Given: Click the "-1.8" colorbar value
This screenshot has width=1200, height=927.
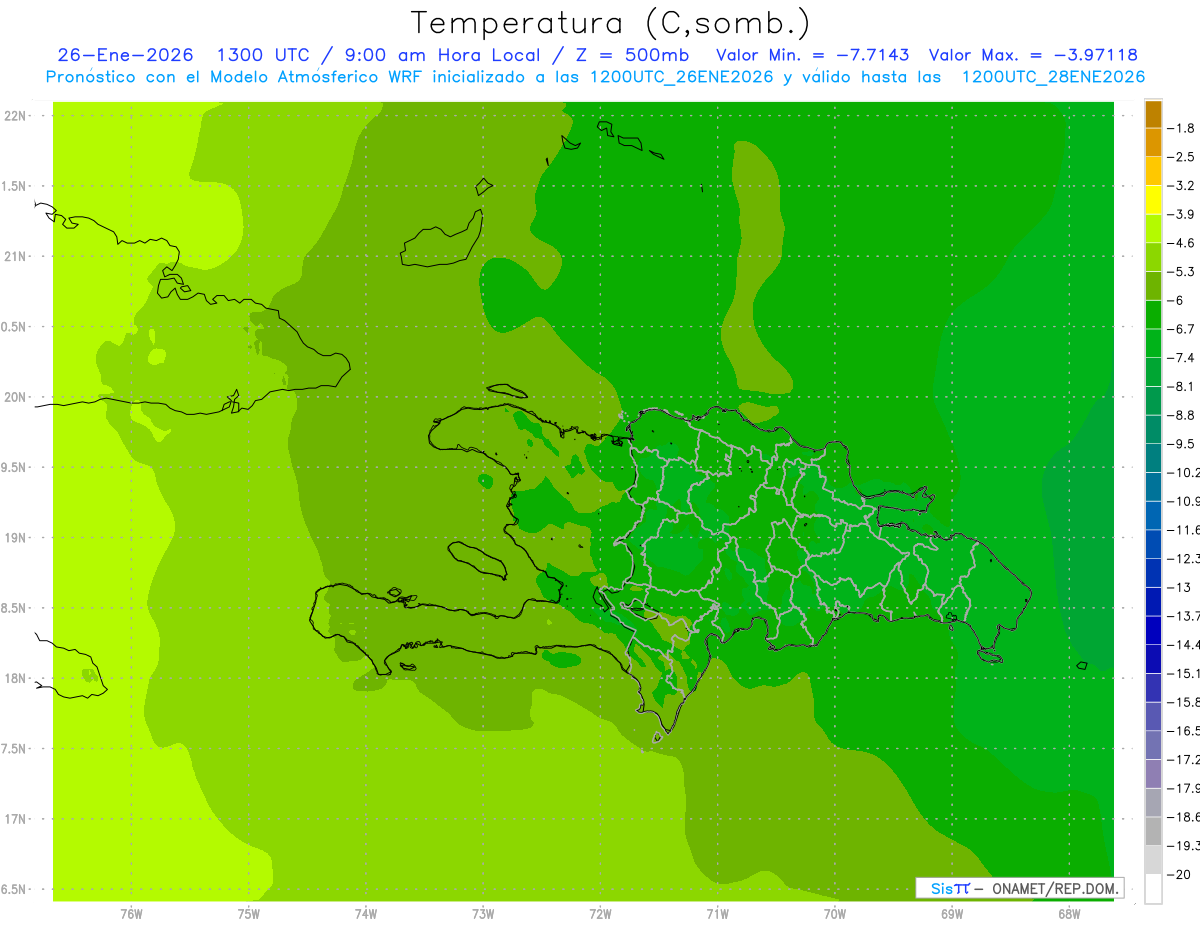Looking at the screenshot, I should [x=1181, y=128].
